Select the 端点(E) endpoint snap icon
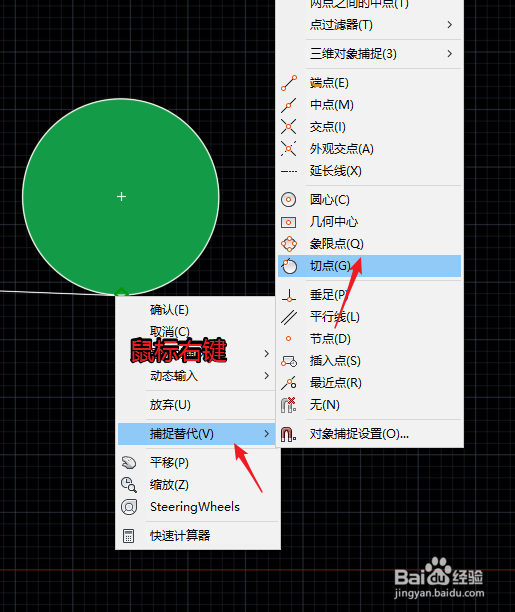 click(x=289, y=83)
